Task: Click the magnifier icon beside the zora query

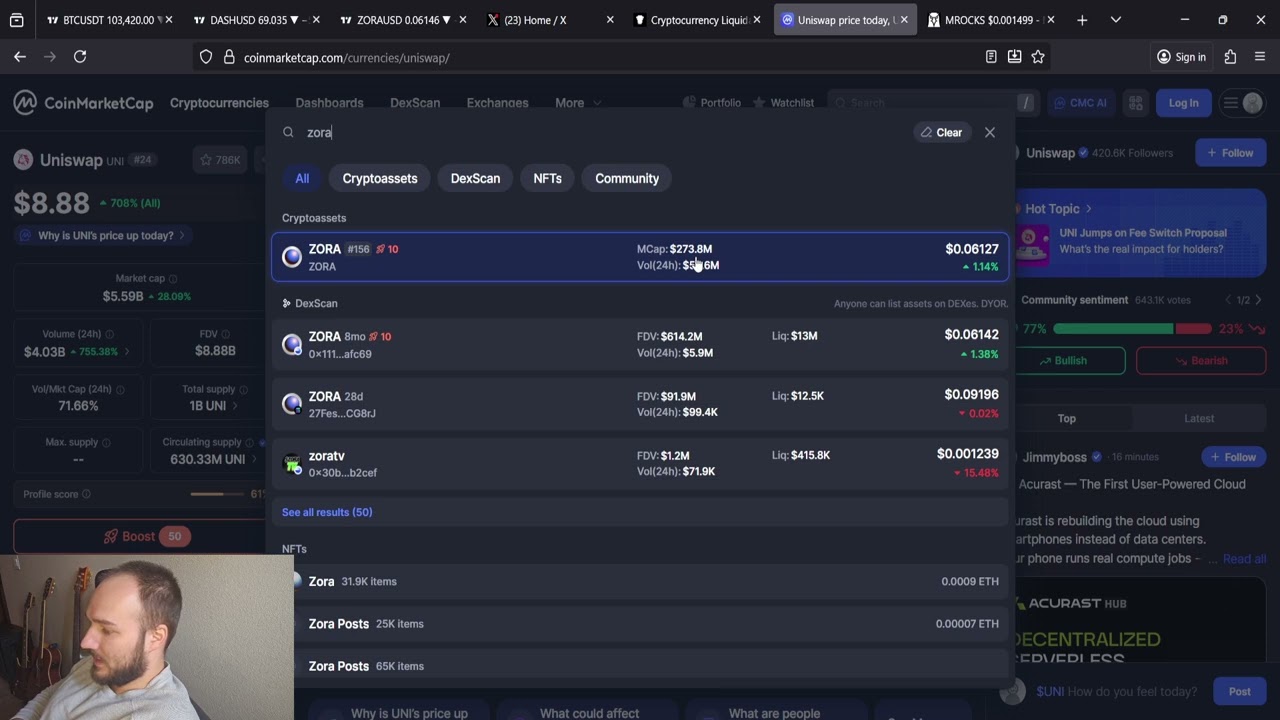Action: pyautogui.click(x=288, y=132)
